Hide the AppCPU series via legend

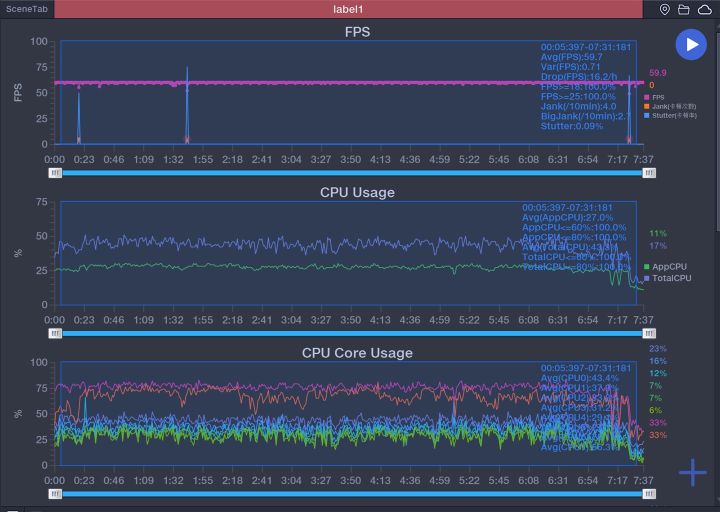tap(666, 267)
